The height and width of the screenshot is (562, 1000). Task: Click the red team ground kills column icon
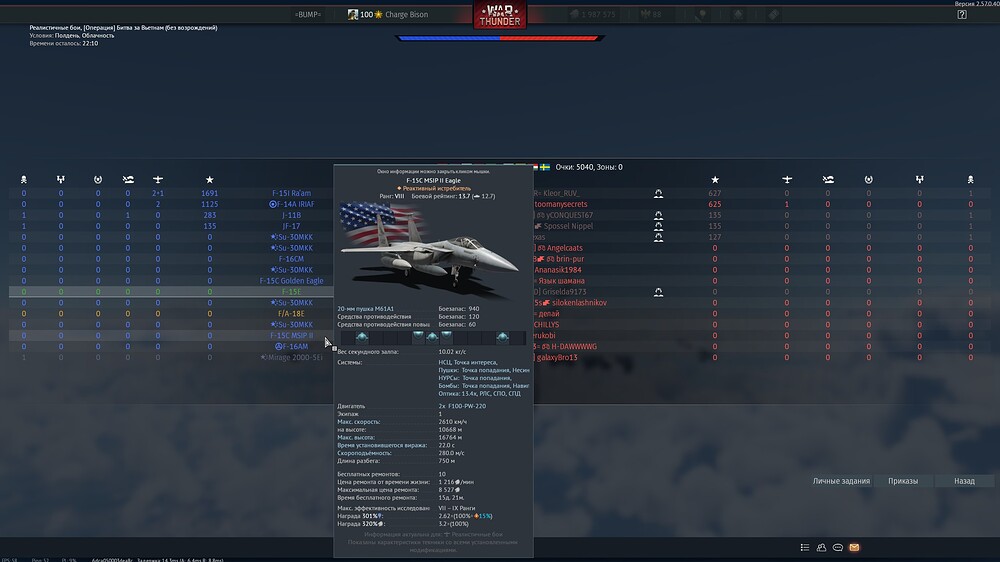[x=828, y=180]
